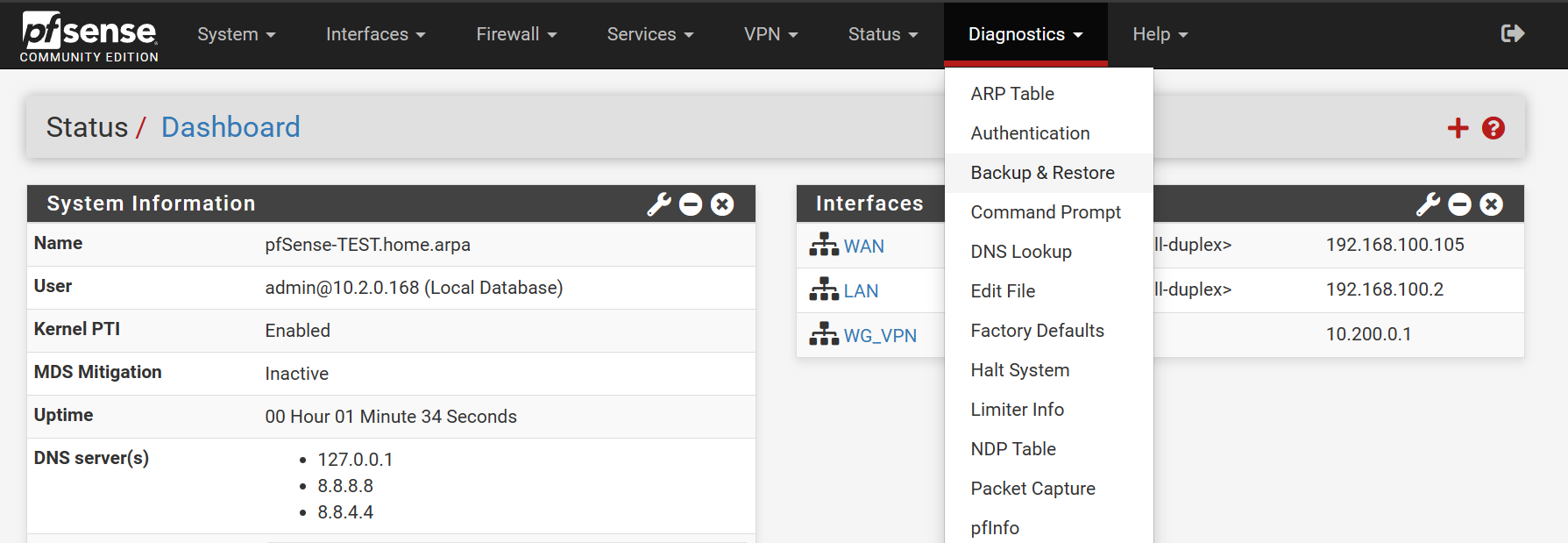Click DNS server 8.8.8.8 entry

point(345,486)
